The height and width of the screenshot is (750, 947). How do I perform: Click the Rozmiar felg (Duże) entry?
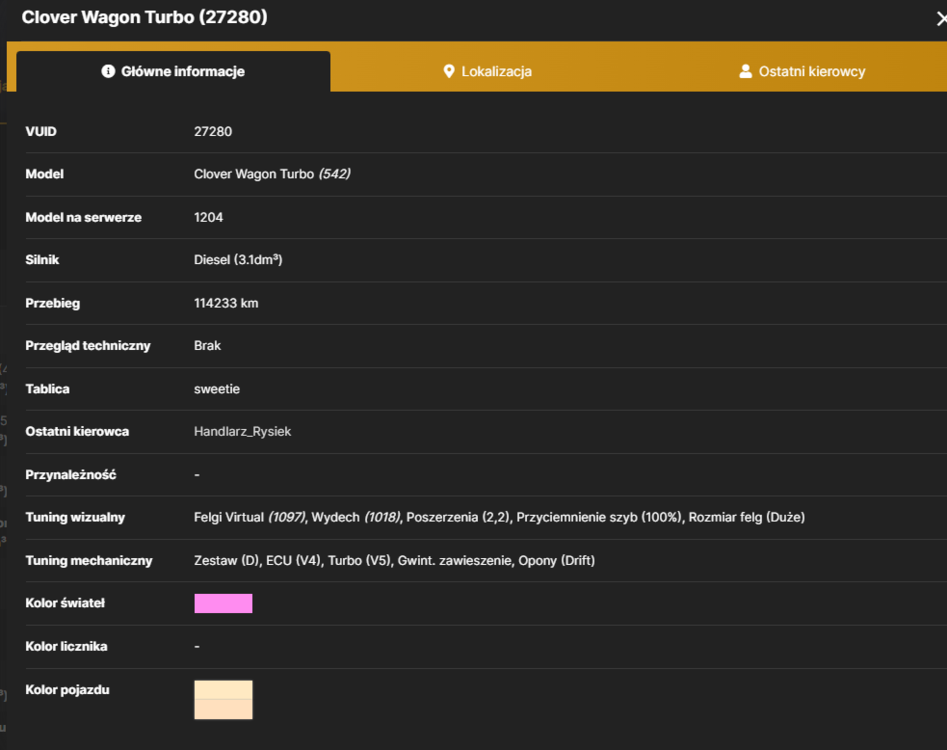(x=746, y=517)
